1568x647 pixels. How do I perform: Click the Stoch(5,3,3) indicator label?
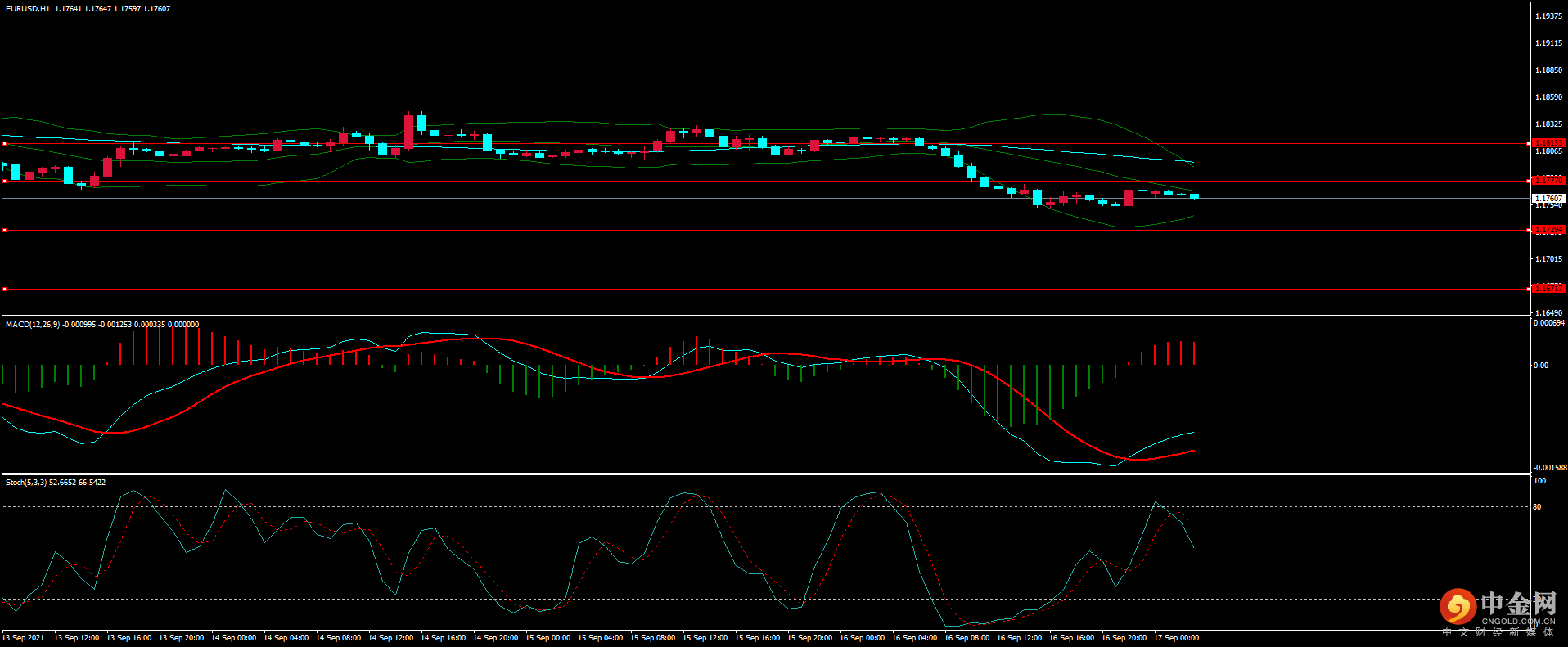tap(26, 483)
